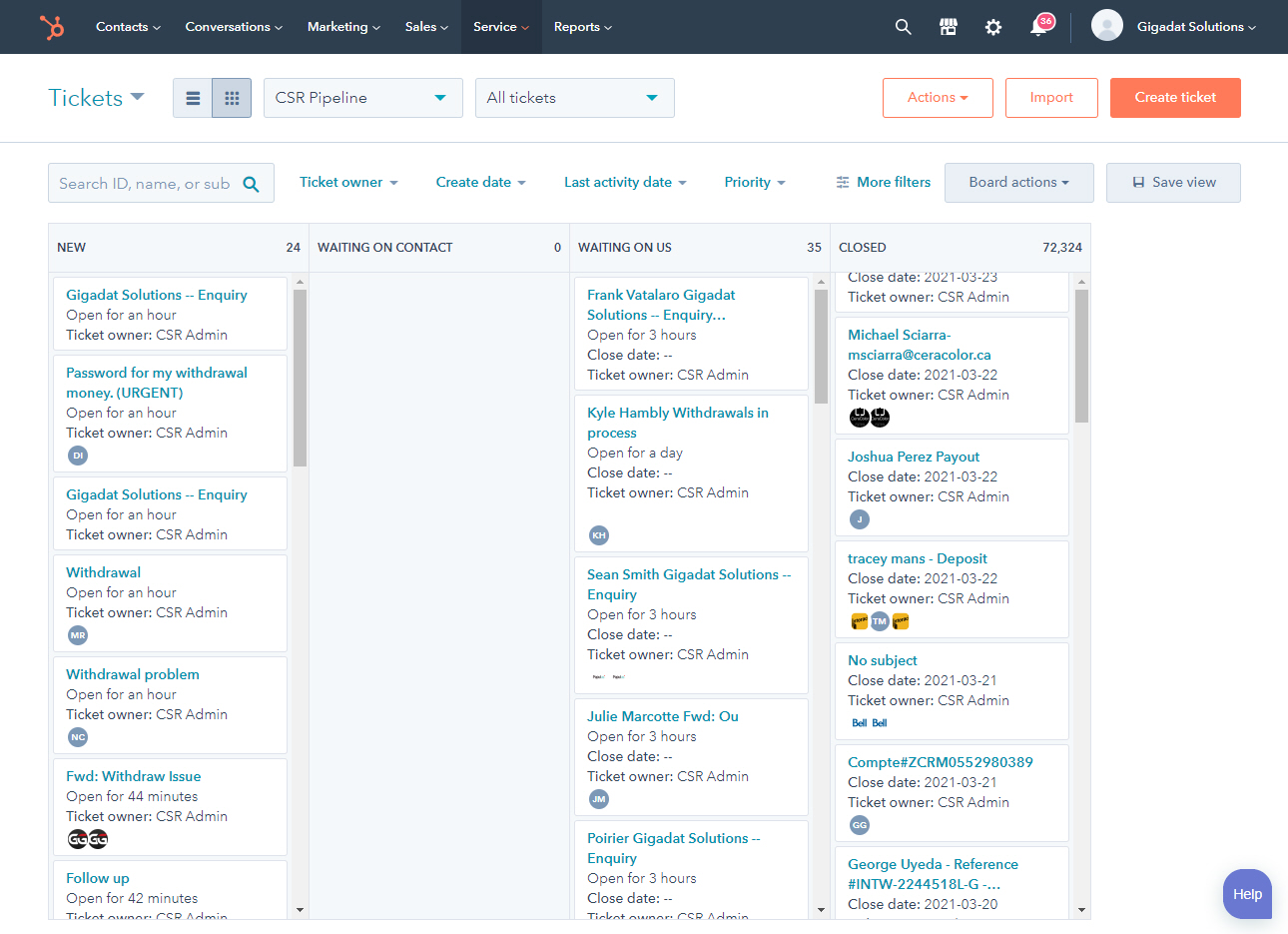Click the CLOSED column header
1288x934 pixels.
pos(961,248)
